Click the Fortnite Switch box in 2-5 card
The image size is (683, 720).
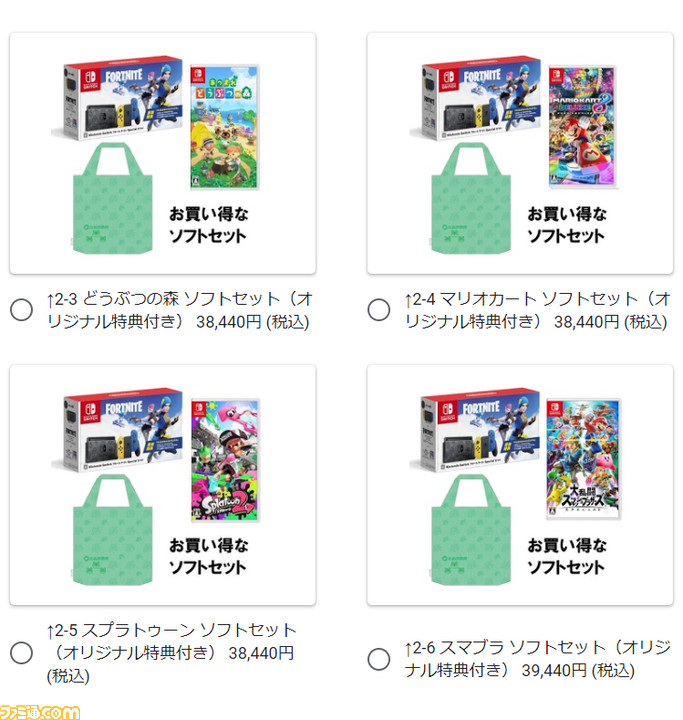click(x=117, y=431)
